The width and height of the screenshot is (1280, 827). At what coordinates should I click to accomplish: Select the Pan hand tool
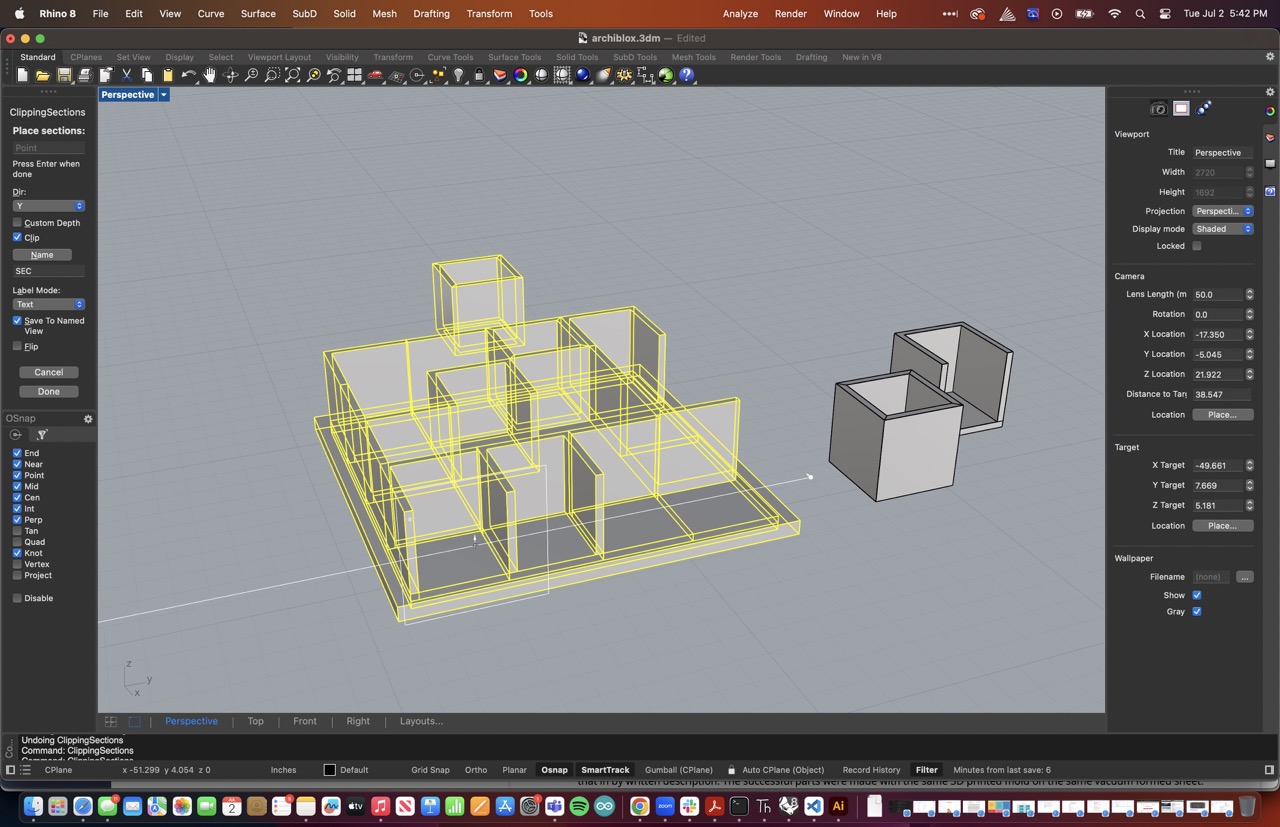pyautogui.click(x=210, y=75)
